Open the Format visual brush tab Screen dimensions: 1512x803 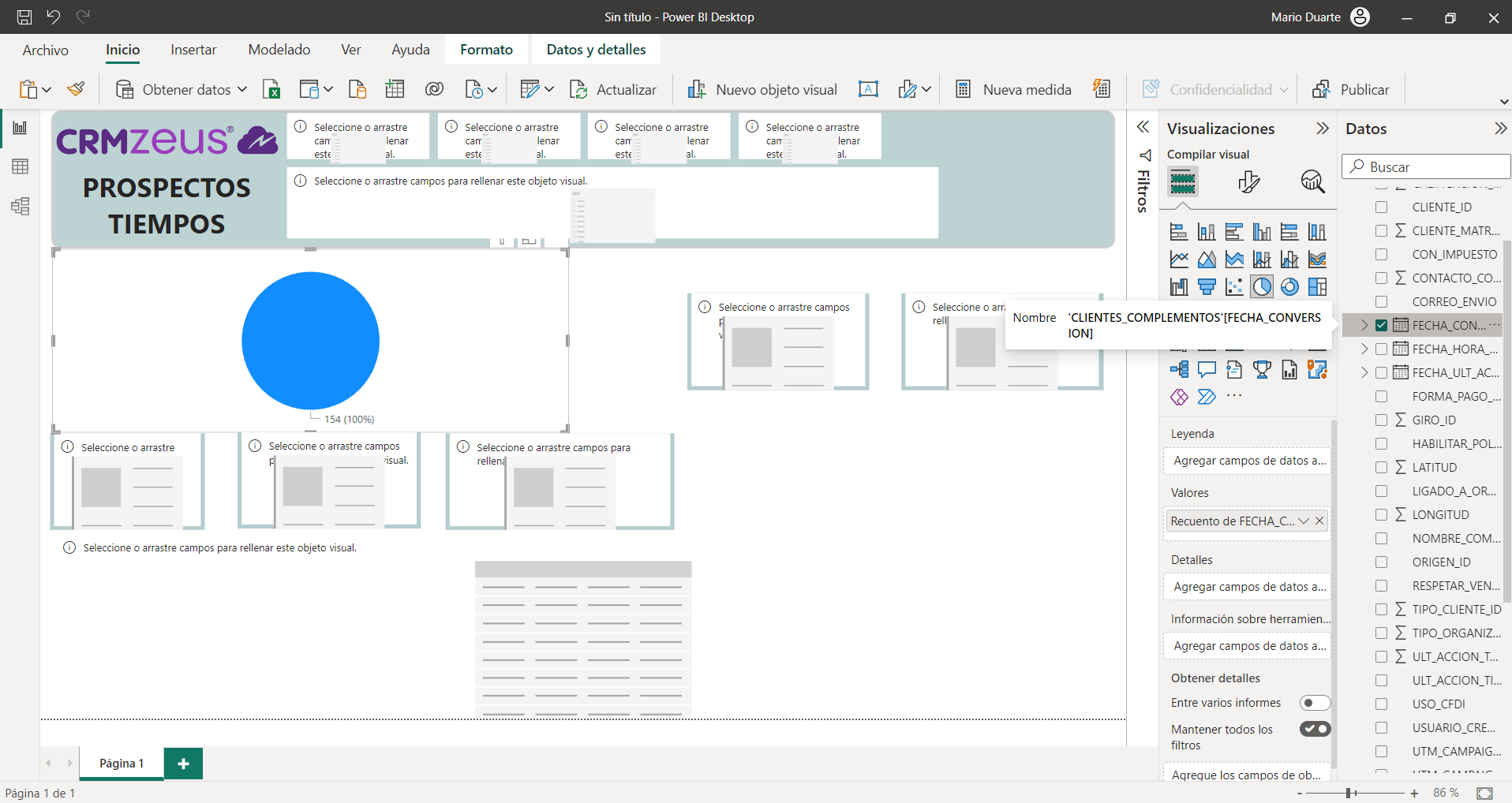[1248, 182]
